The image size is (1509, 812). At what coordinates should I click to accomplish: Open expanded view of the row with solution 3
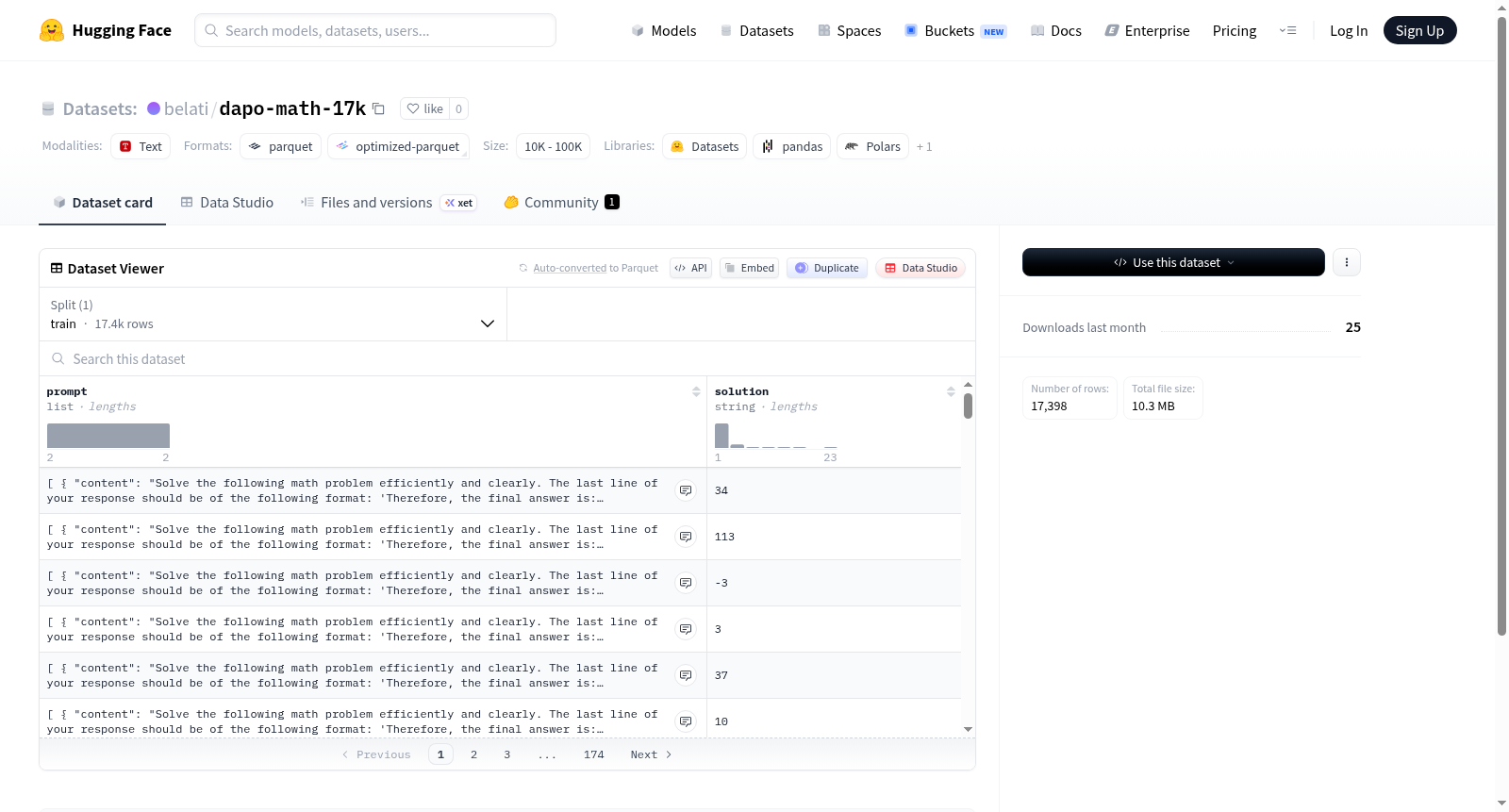(x=686, y=629)
